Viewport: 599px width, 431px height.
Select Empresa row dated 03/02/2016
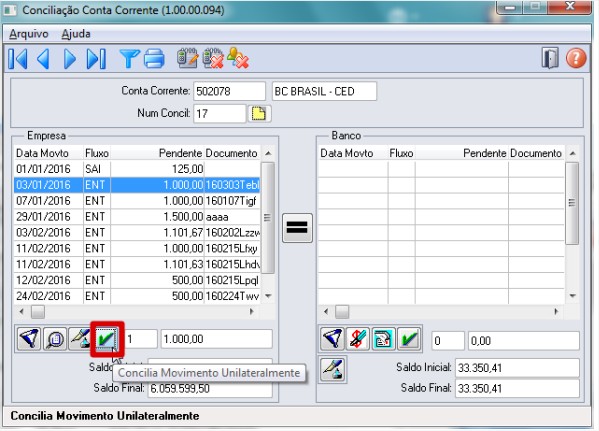click(137, 233)
